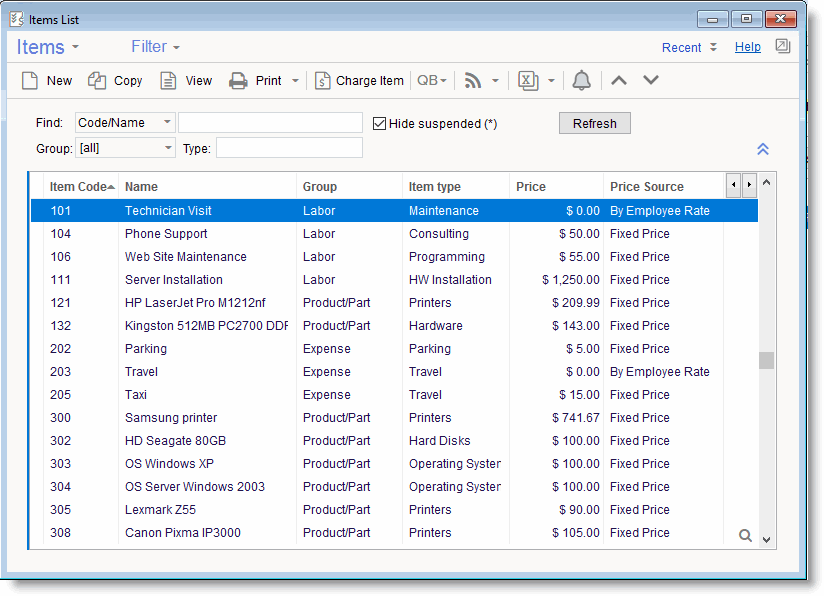
Task: Click the Print icon in toolbar
Action: 238,81
